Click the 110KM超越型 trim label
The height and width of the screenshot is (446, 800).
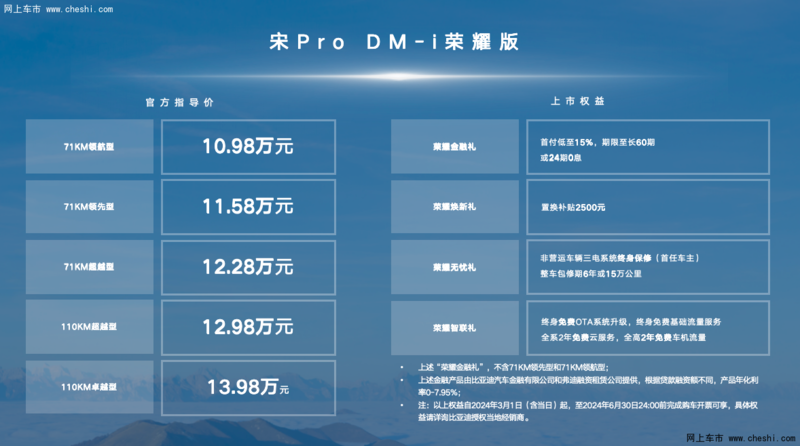pyautogui.click(x=89, y=327)
